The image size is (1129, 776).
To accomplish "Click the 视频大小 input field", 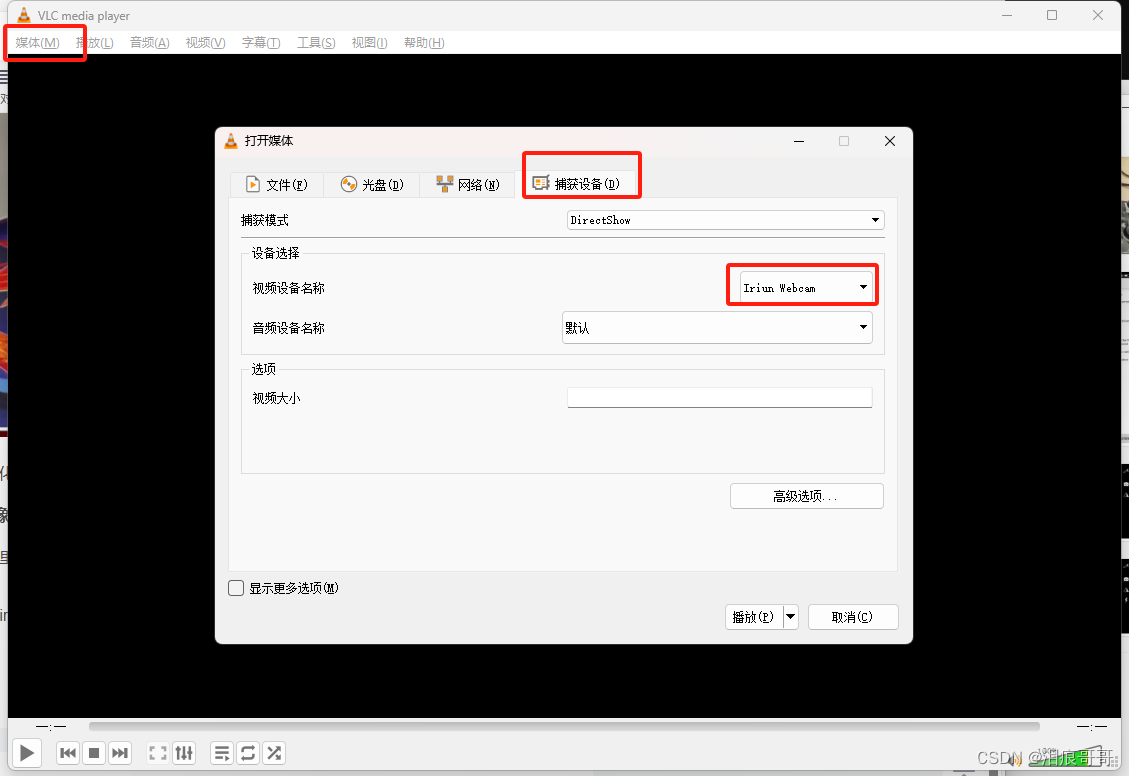I will pyautogui.click(x=720, y=397).
